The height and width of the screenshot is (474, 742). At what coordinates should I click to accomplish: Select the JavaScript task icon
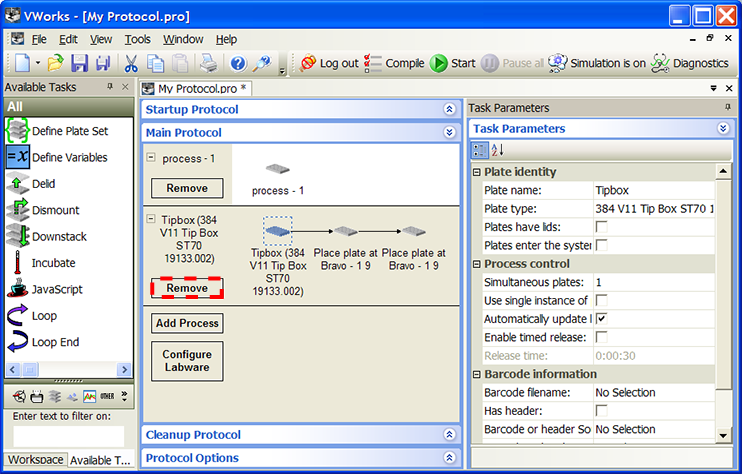pyautogui.click(x=17, y=289)
